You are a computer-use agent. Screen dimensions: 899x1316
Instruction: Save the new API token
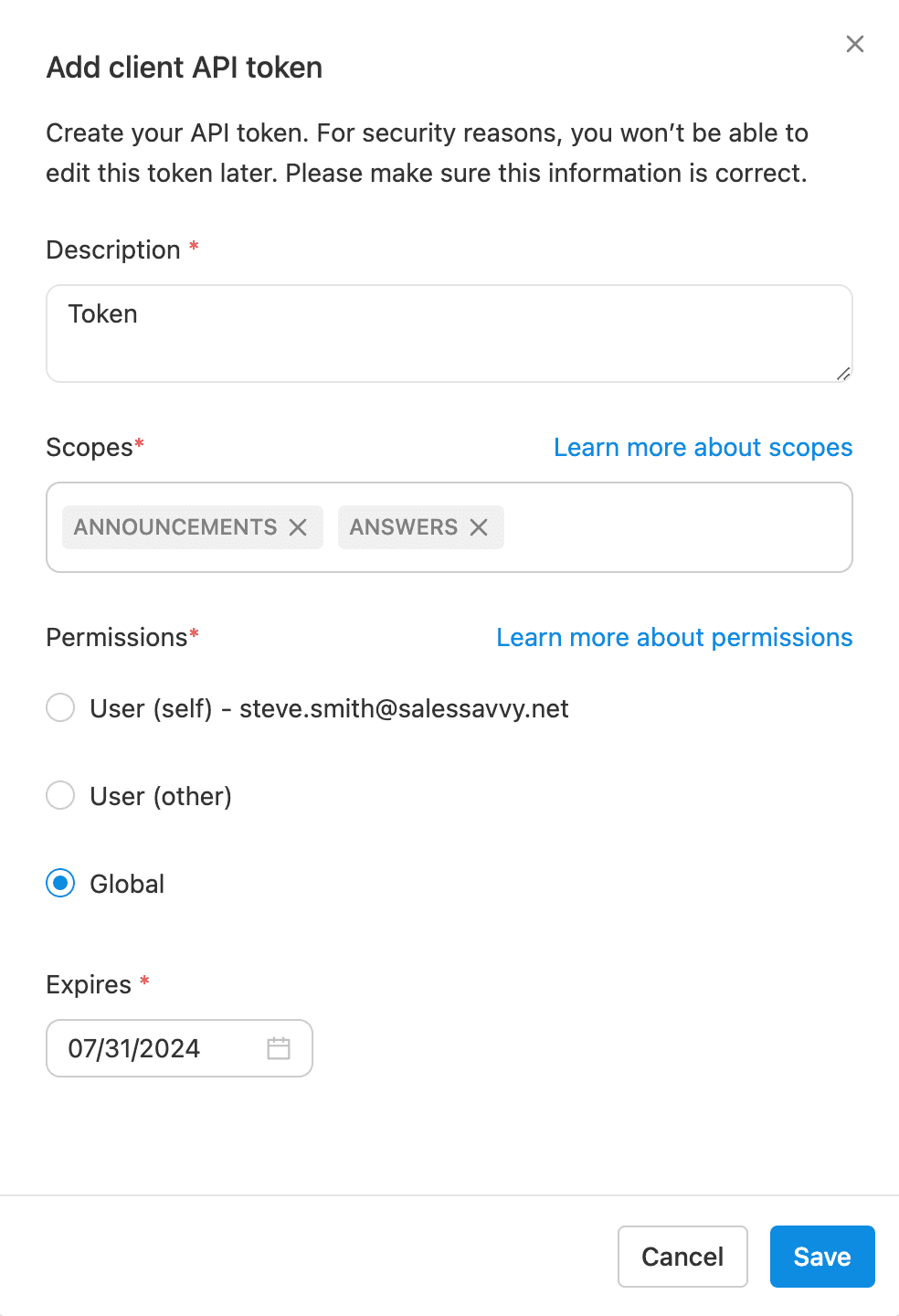(x=821, y=1257)
